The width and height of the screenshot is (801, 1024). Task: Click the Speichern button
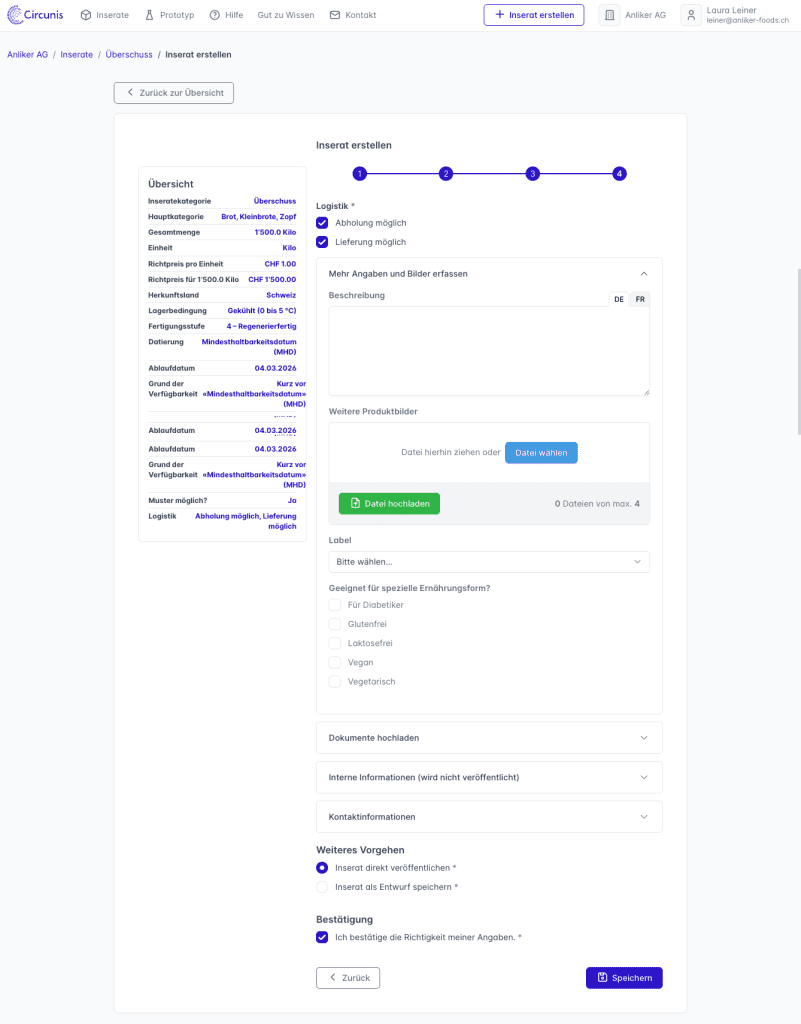pyautogui.click(x=624, y=978)
